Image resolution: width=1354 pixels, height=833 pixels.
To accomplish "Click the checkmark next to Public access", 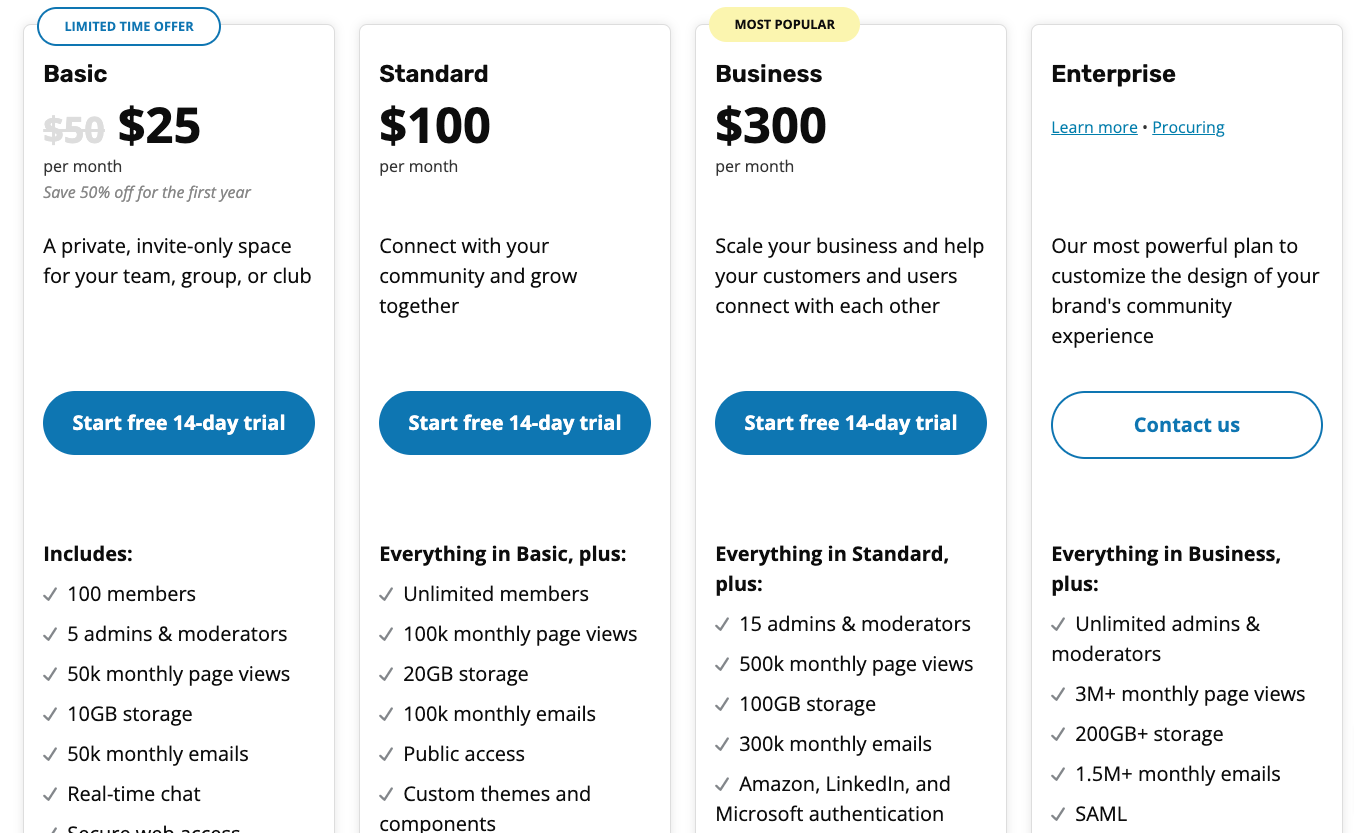I will click(x=385, y=754).
